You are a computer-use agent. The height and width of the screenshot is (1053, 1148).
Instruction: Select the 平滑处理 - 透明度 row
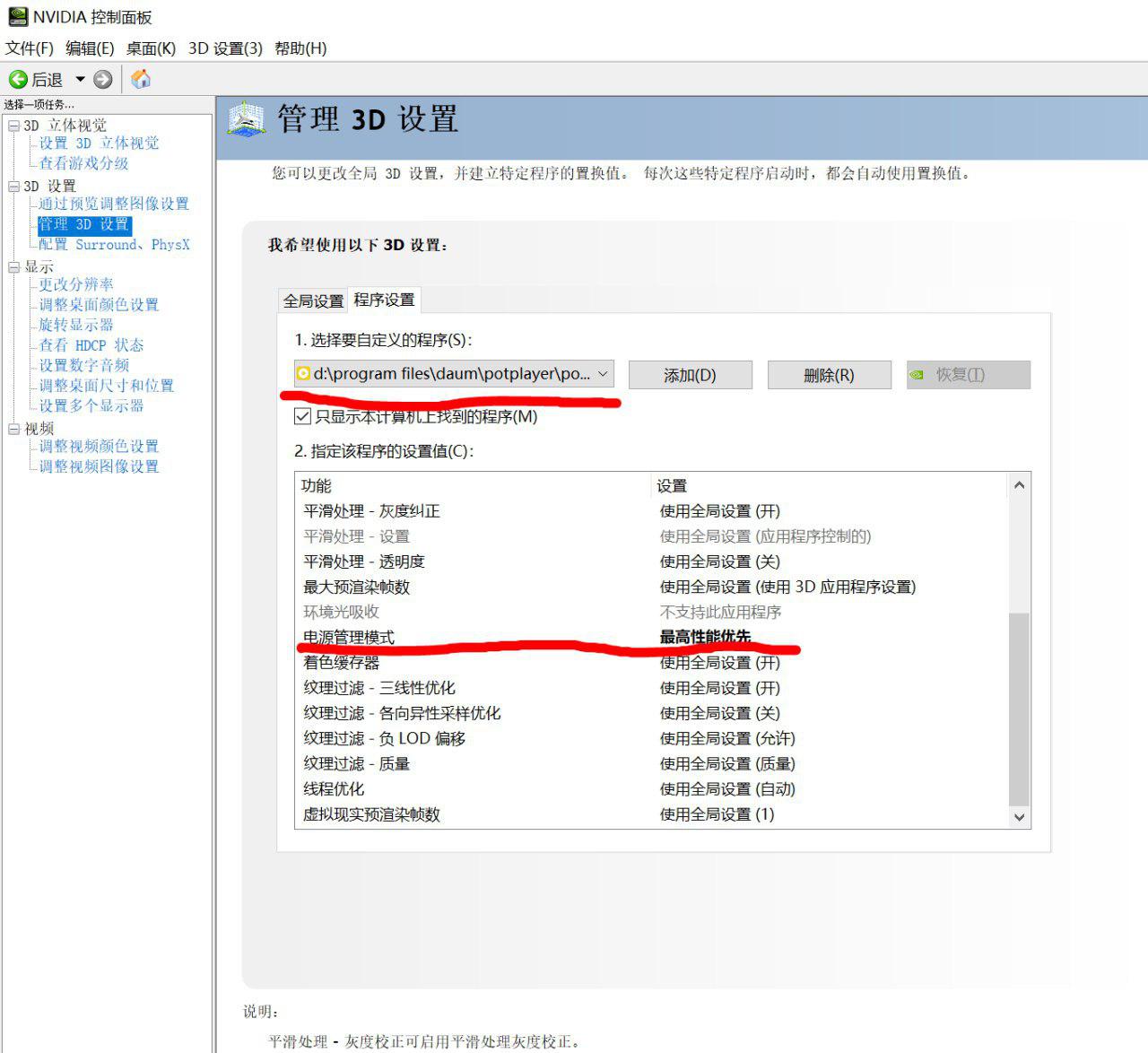point(651,561)
